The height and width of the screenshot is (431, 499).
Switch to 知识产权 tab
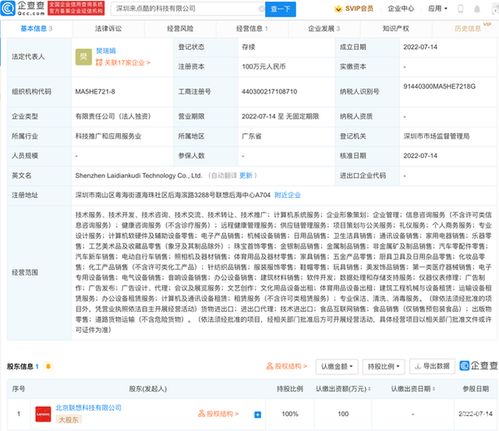click(396, 29)
